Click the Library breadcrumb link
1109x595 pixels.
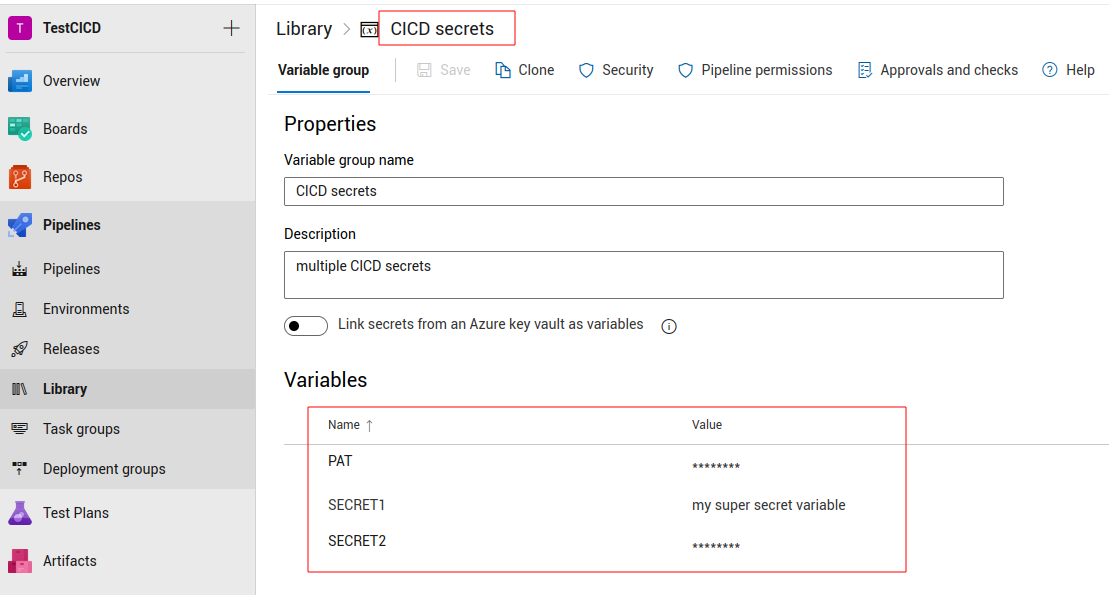(x=303, y=29)
